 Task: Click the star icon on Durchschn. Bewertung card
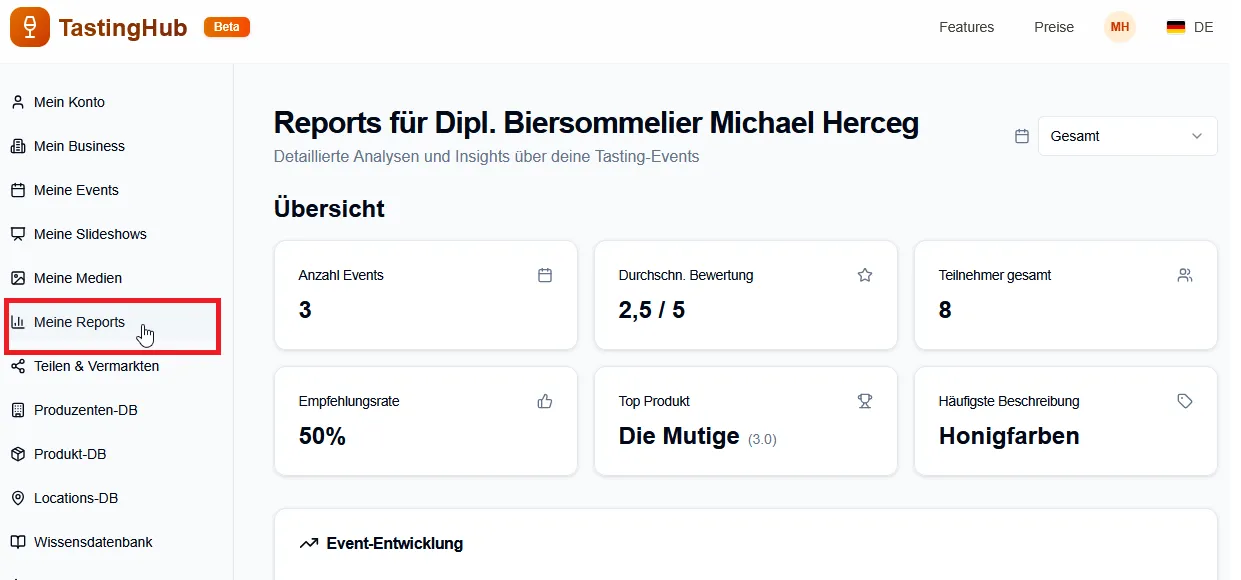click(864, 274)
